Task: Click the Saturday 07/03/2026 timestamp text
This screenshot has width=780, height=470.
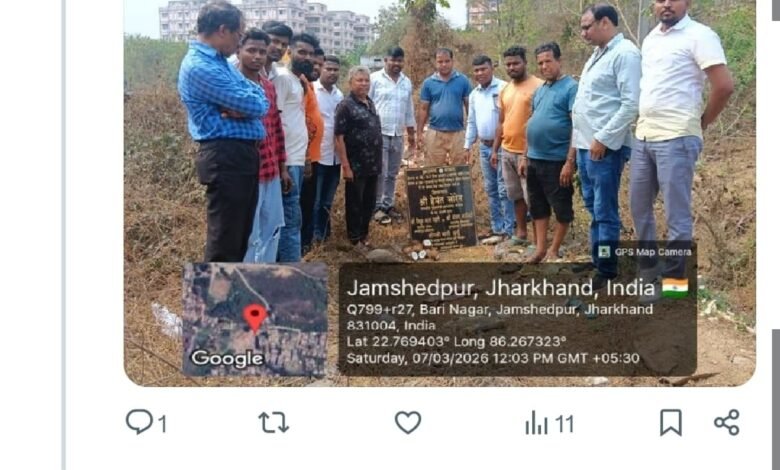Action: point(493,358)
